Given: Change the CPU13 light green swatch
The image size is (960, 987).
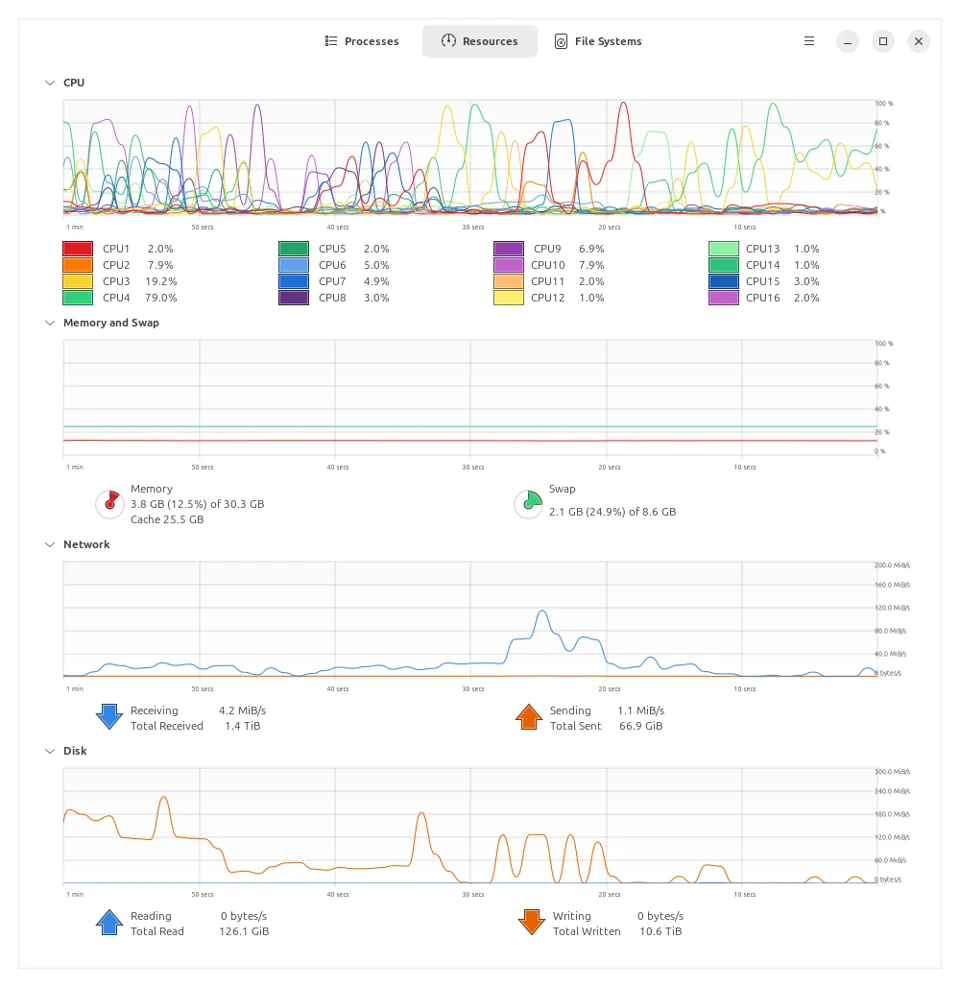Looking at the screenshot, I should pyautogui.click(x=723, y=249).
